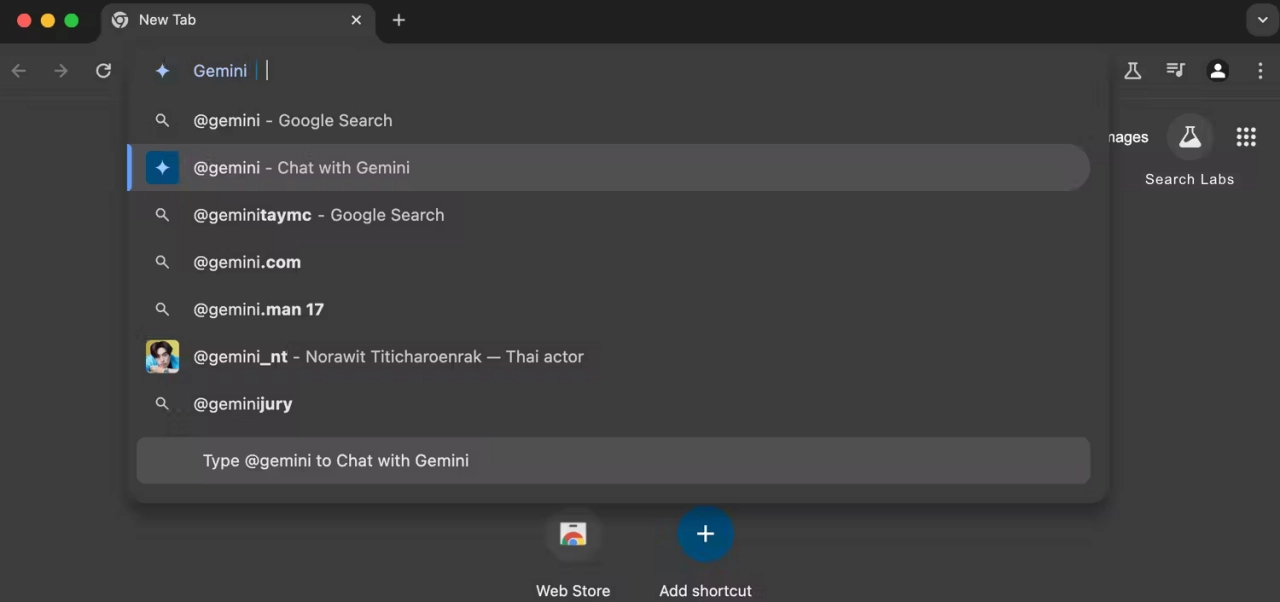The height and width of the screenshot is (602, 1280).
Task: Select '@gemini_nt - Norawit Titicharoenrak' suggestion
Action: coord(608,356)
